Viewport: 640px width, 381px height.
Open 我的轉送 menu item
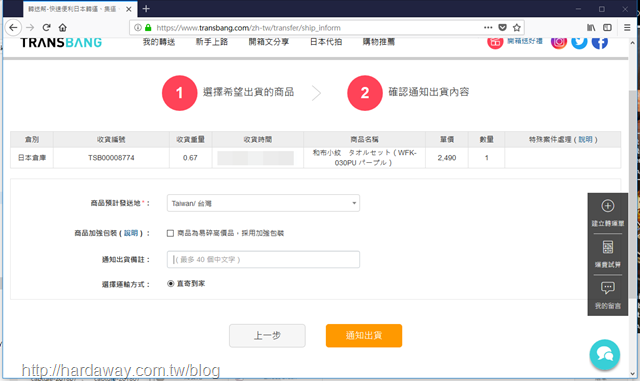point(159,42)
